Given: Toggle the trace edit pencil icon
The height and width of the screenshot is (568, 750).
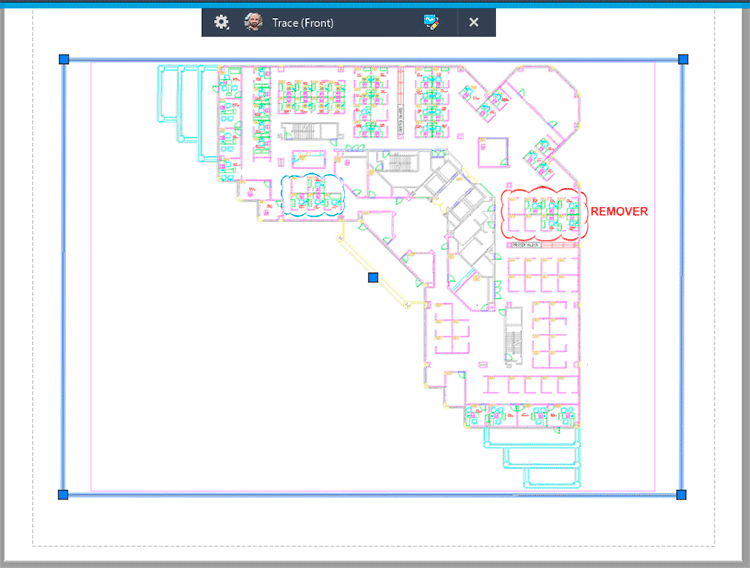Looking at the screenshot, I should click(x=431, y=22).
